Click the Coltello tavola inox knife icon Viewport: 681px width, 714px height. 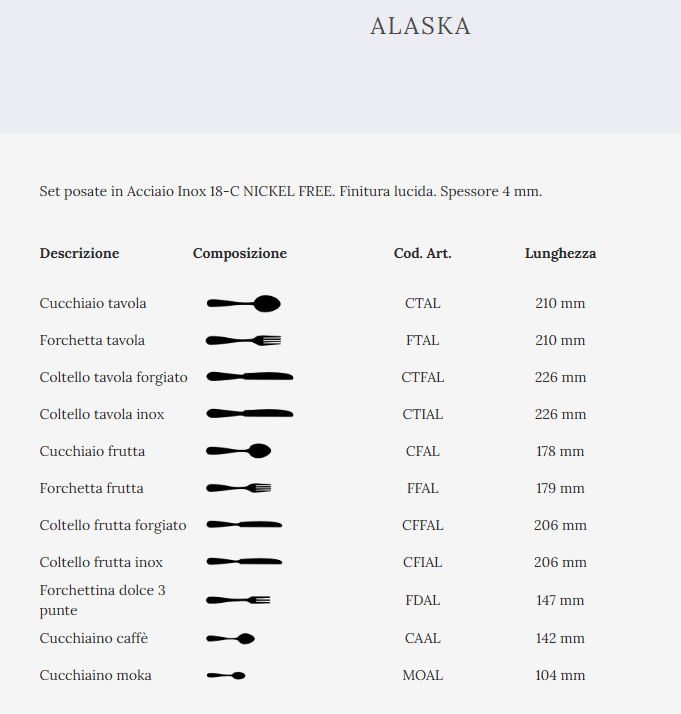coord(249,414)
